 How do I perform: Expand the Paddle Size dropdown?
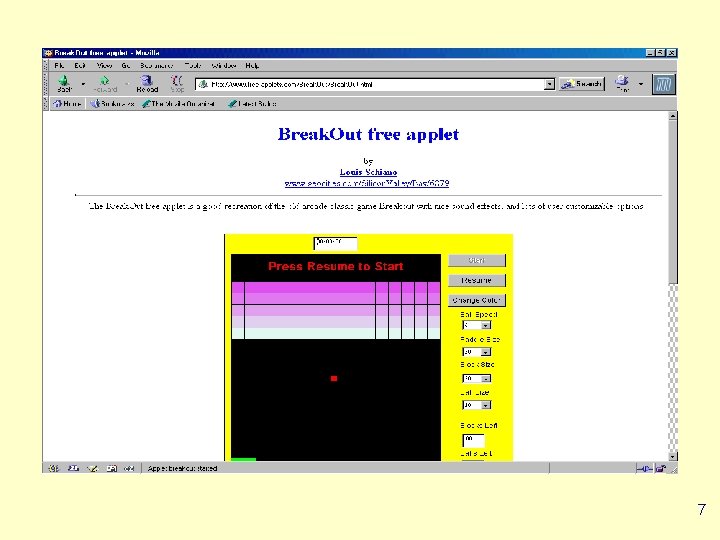click(x=485, y=352)
